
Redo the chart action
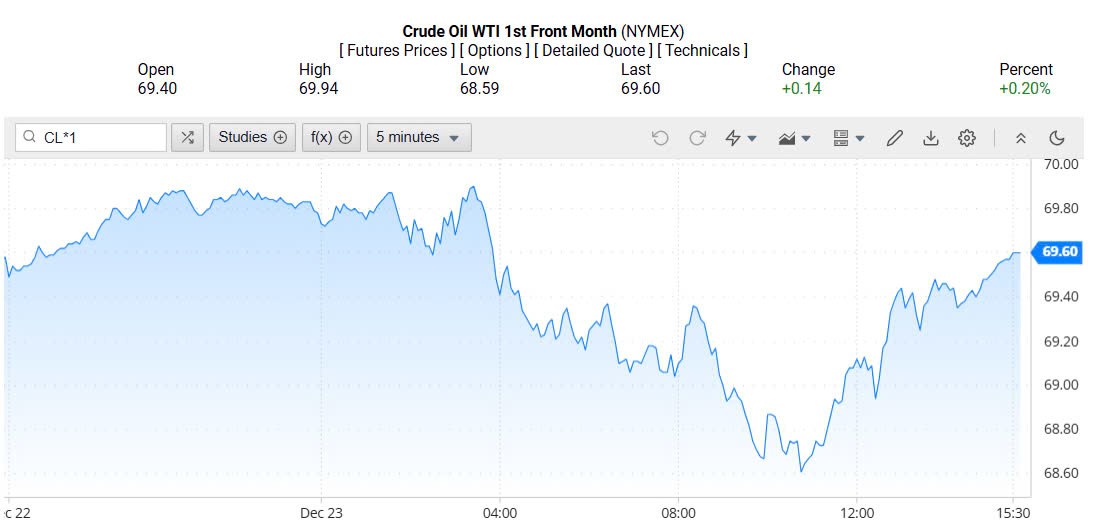(697, 138)
